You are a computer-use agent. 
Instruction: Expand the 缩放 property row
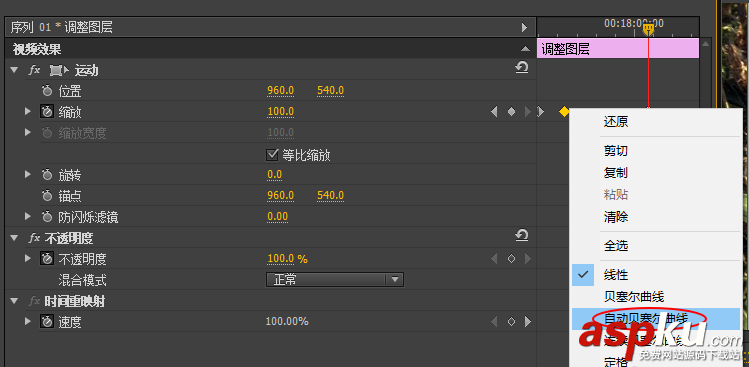(x=28, y=112)
